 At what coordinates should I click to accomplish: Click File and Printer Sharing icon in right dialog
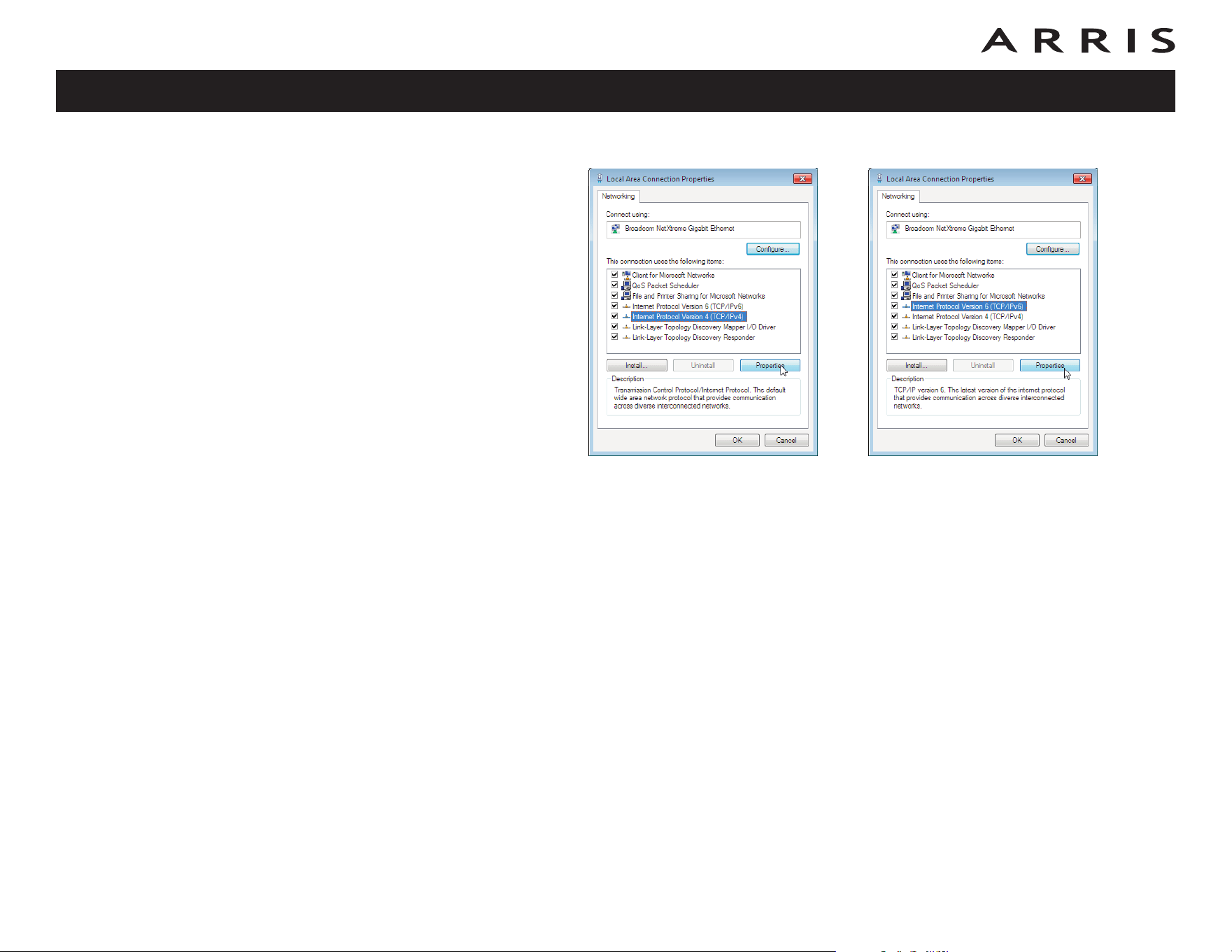click(x=906, y=296)
